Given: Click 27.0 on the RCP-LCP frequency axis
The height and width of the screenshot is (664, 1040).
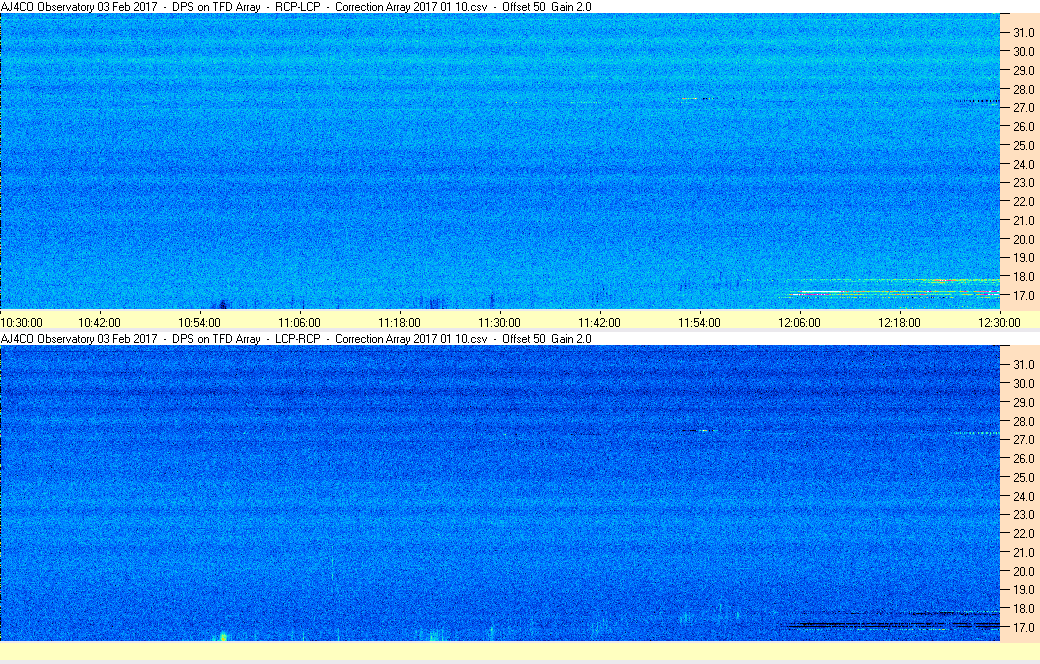Looking at the screenshot, I should (x=1023, y=107).
